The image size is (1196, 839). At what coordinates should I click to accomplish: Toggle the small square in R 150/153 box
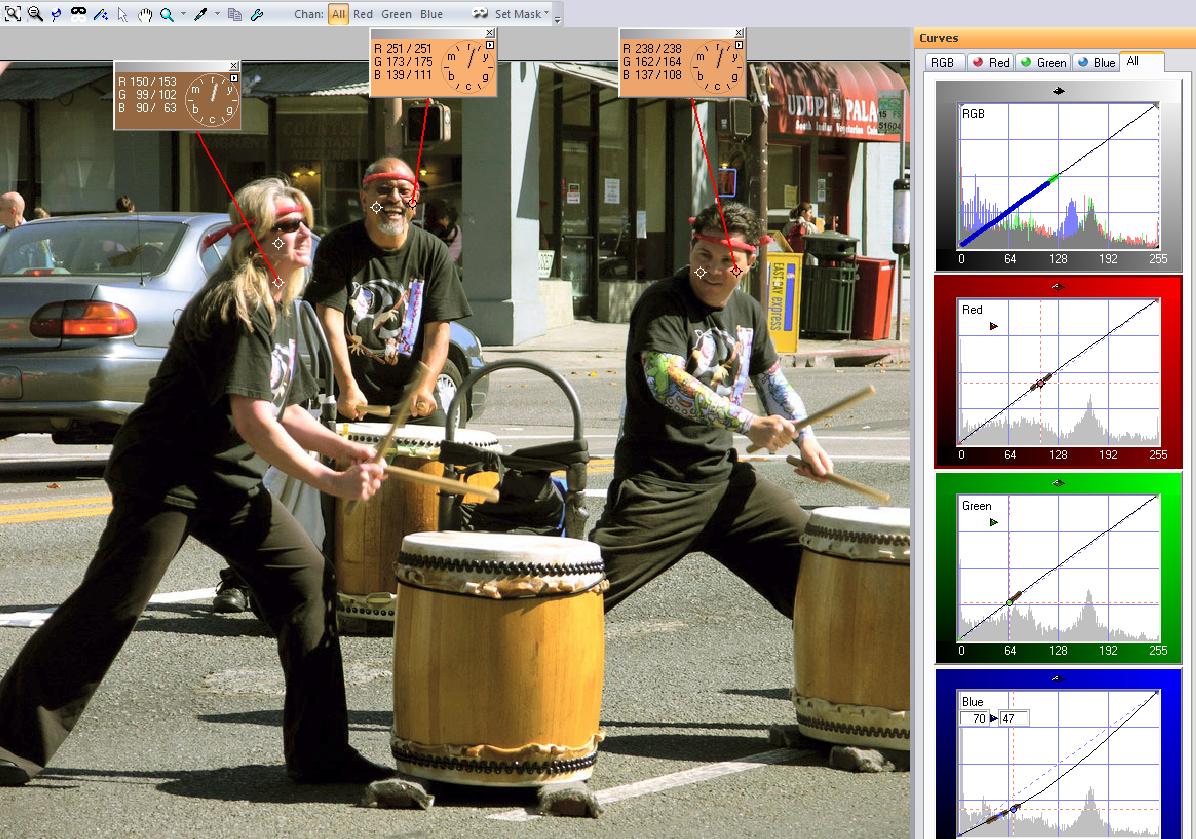(233, 78)
